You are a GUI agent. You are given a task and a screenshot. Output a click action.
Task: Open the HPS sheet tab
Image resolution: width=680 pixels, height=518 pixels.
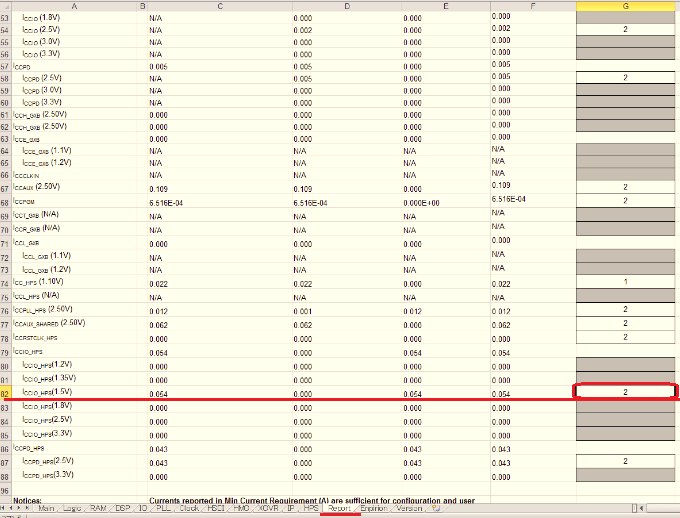311,509
